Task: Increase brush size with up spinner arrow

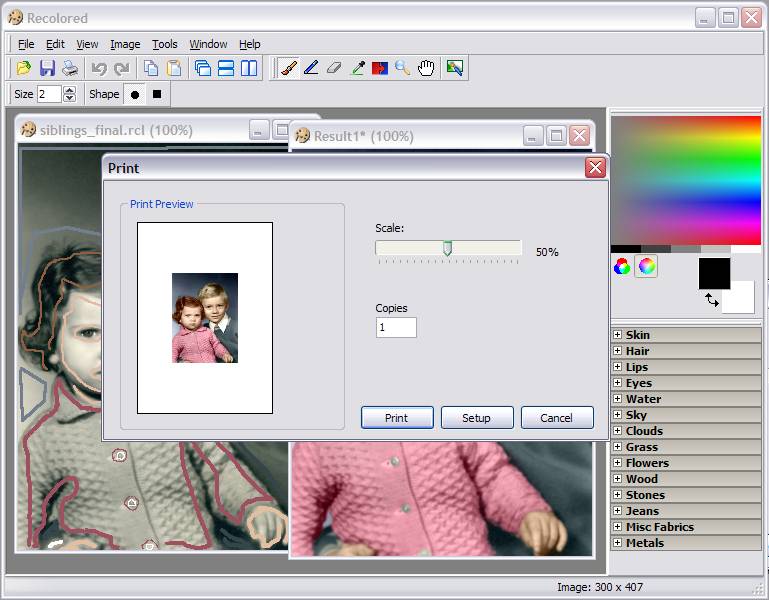Action: point(70,90)
